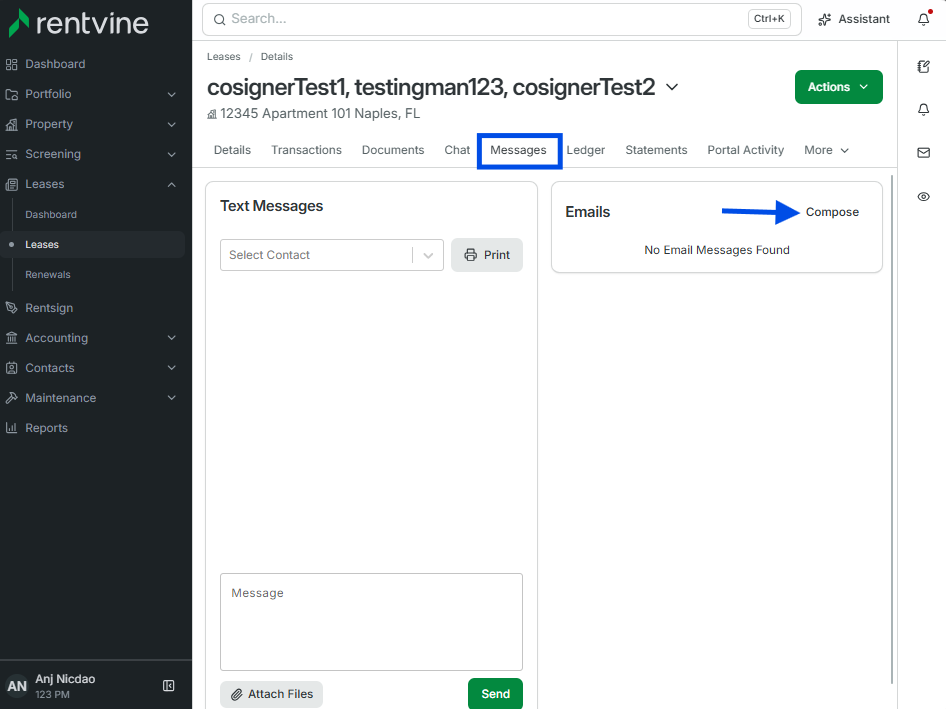Switch to the Transactions tab

coord(306,150)
